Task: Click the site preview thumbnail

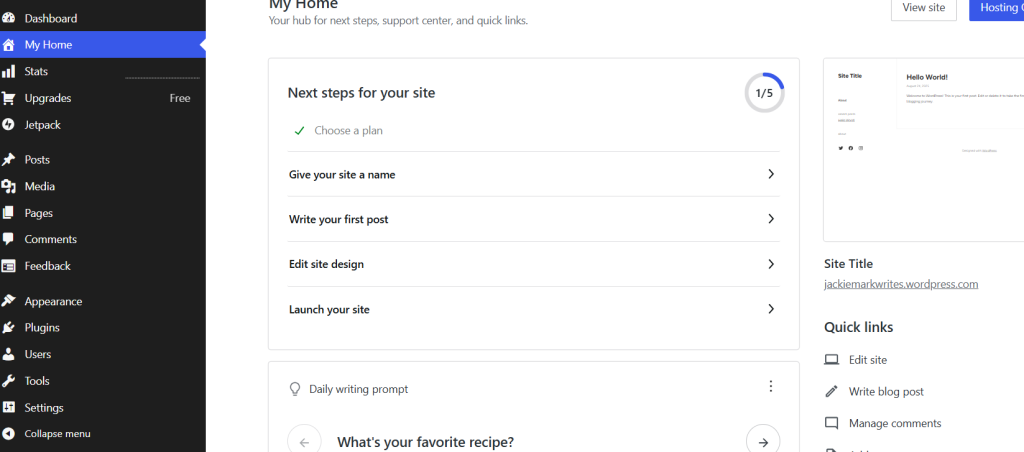Action: click(x=923, y=150)
